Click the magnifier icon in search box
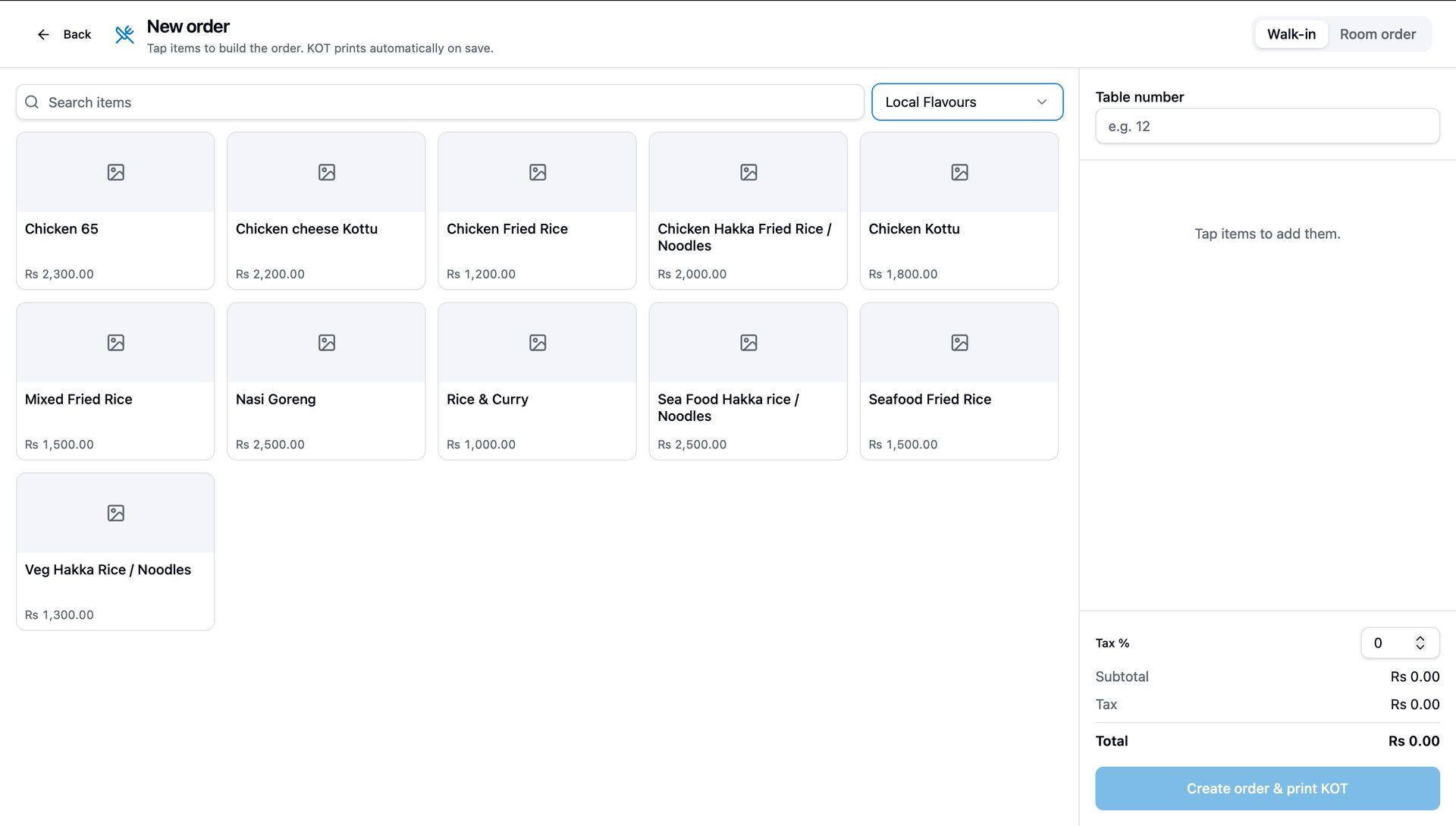Screen dimensions: 1456x826 tap(32, 102)
